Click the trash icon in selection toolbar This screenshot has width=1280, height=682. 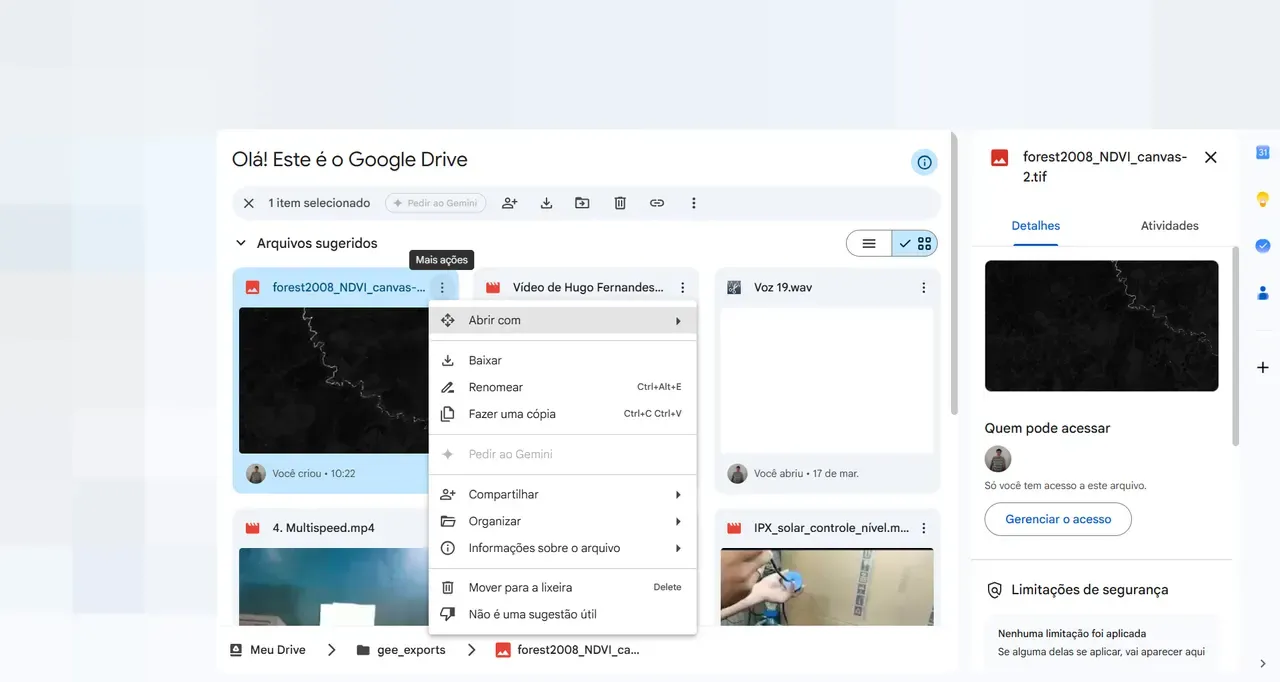[x=620, y=203]
